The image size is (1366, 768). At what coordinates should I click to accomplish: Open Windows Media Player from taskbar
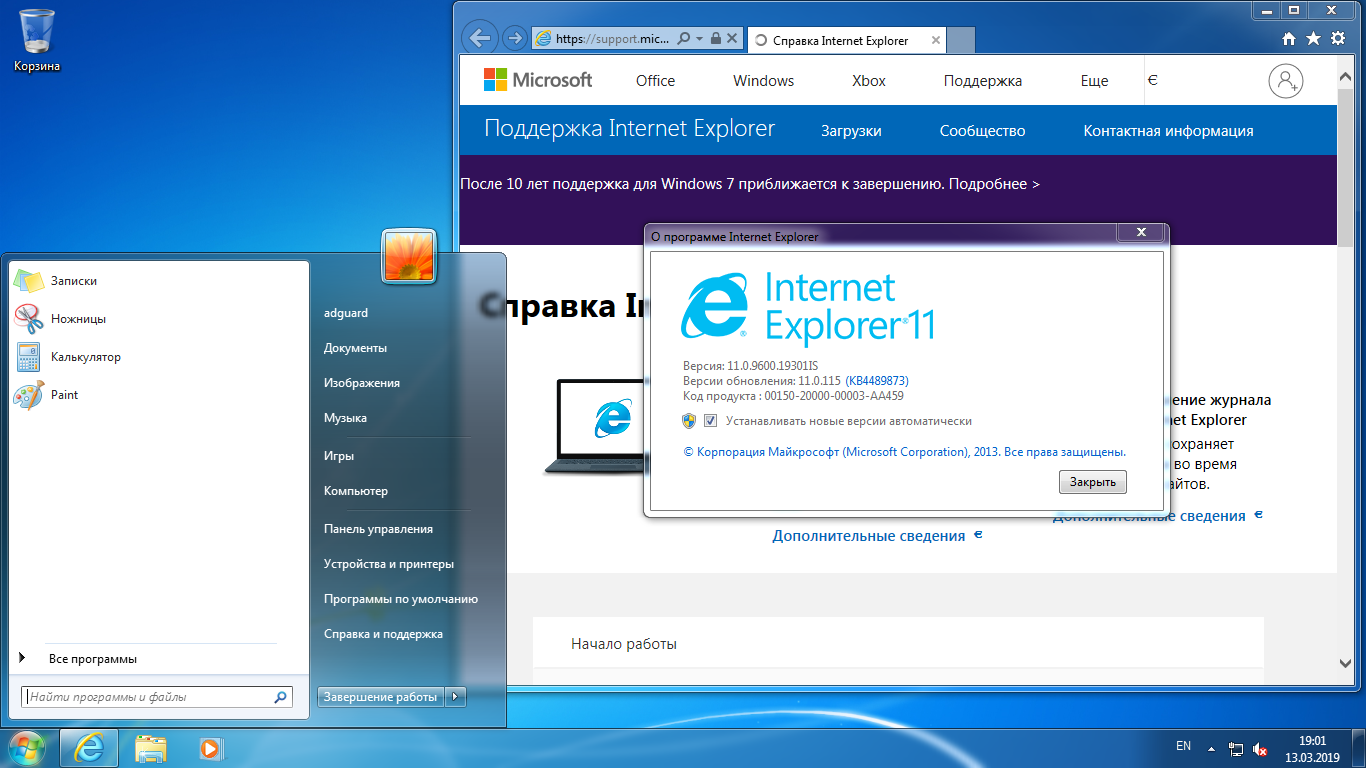point(210,748)
